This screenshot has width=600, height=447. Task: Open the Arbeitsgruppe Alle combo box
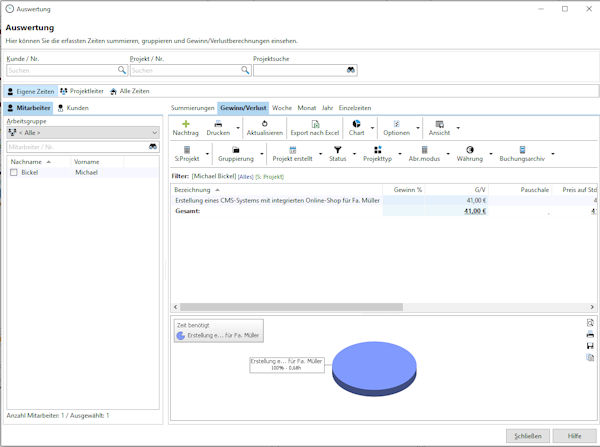tap(83, 132)
